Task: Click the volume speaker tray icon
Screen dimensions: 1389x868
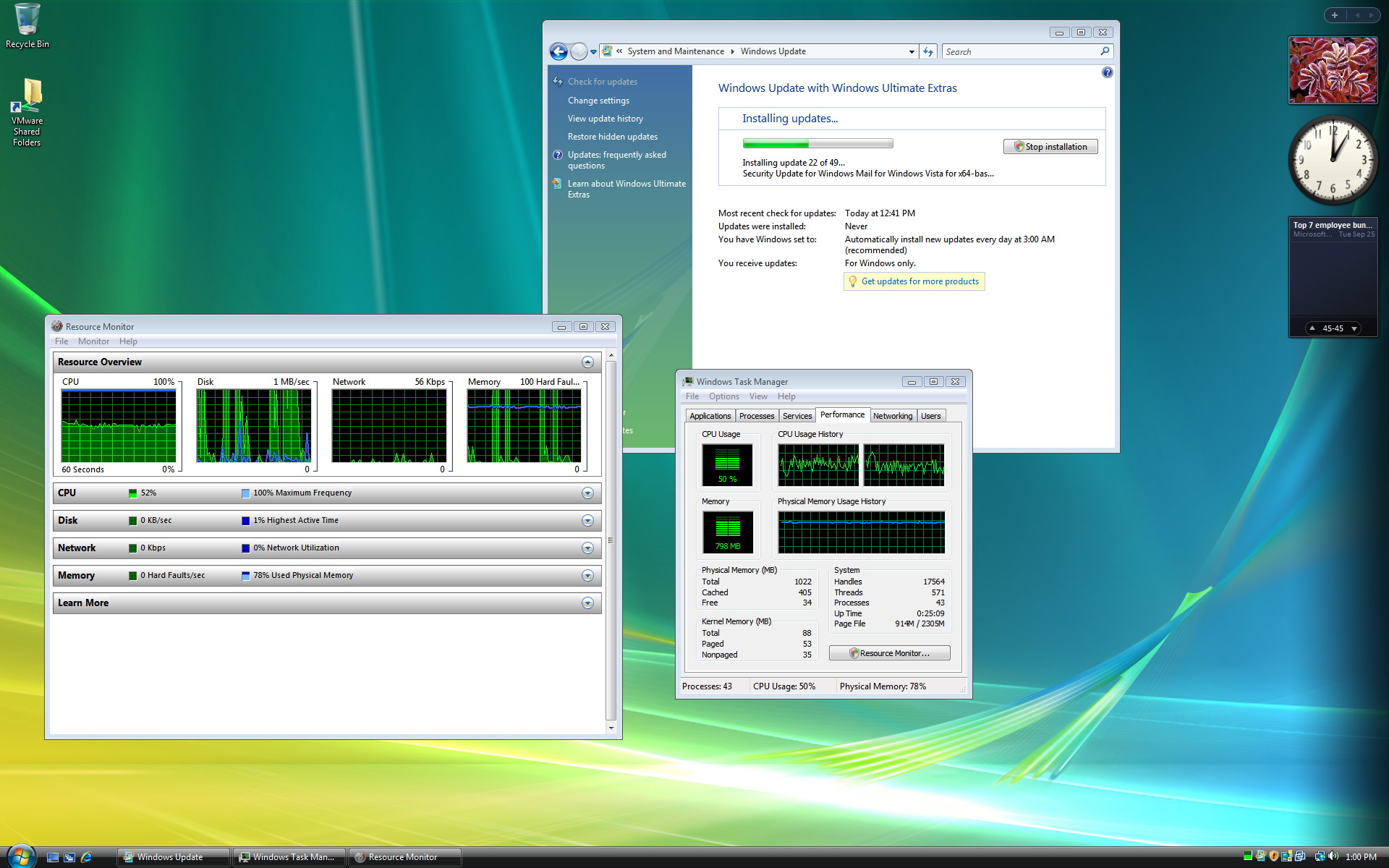Action: coord(1333,856)
